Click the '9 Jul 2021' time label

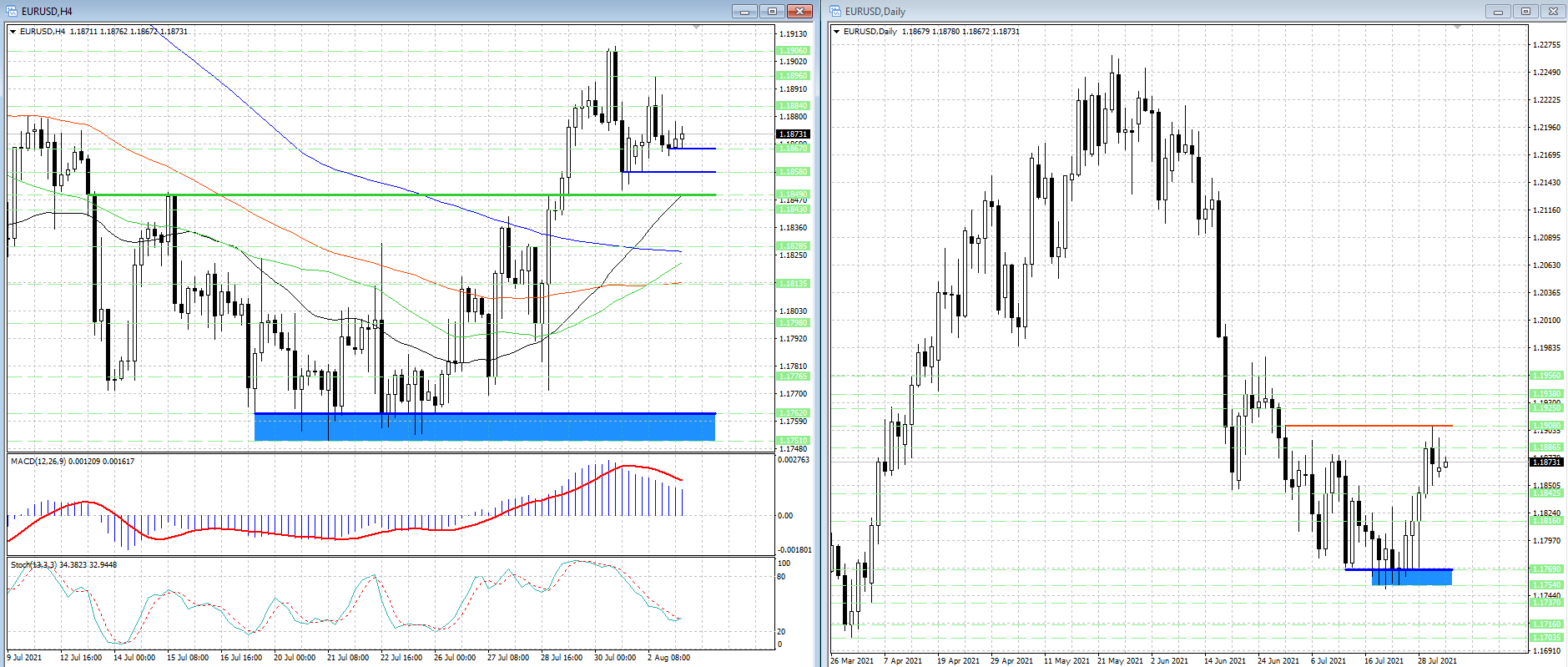(24, 658)
